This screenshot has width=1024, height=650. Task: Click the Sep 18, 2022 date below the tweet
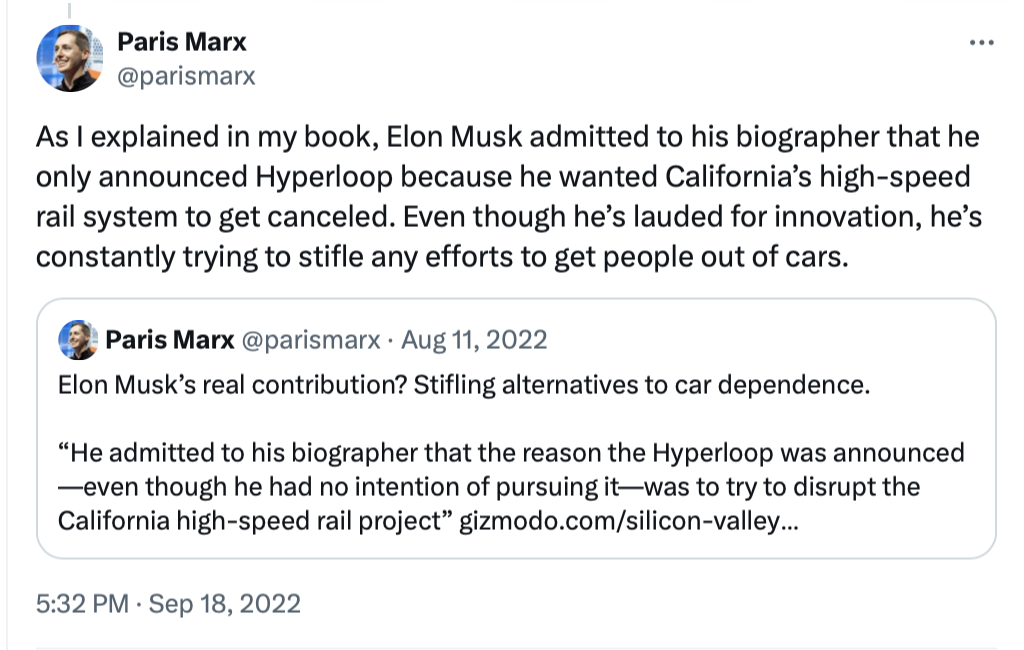225,604
